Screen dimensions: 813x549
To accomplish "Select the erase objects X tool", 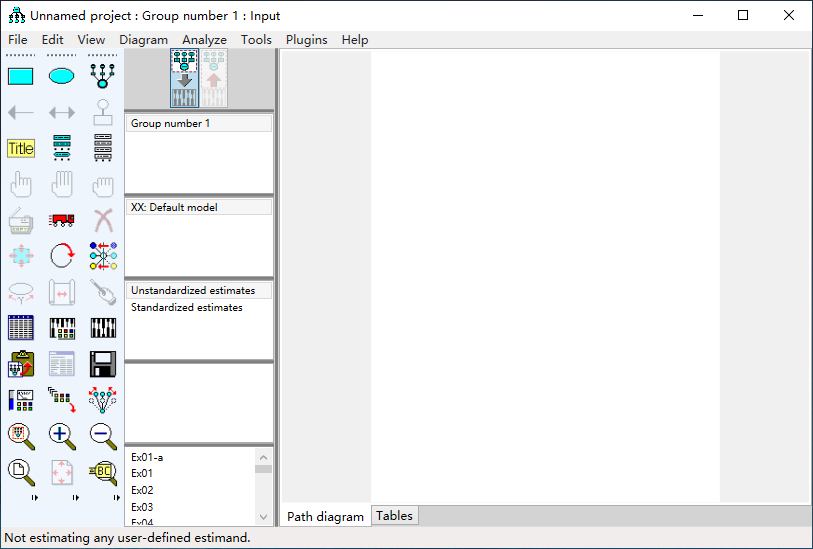I will [x=103, y=220].
